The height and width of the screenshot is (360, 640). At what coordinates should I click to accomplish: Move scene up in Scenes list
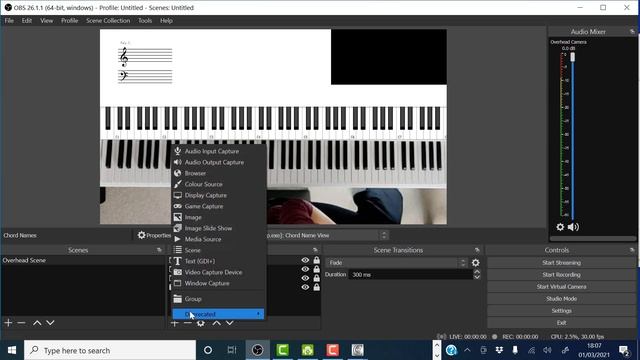point(37,323)
